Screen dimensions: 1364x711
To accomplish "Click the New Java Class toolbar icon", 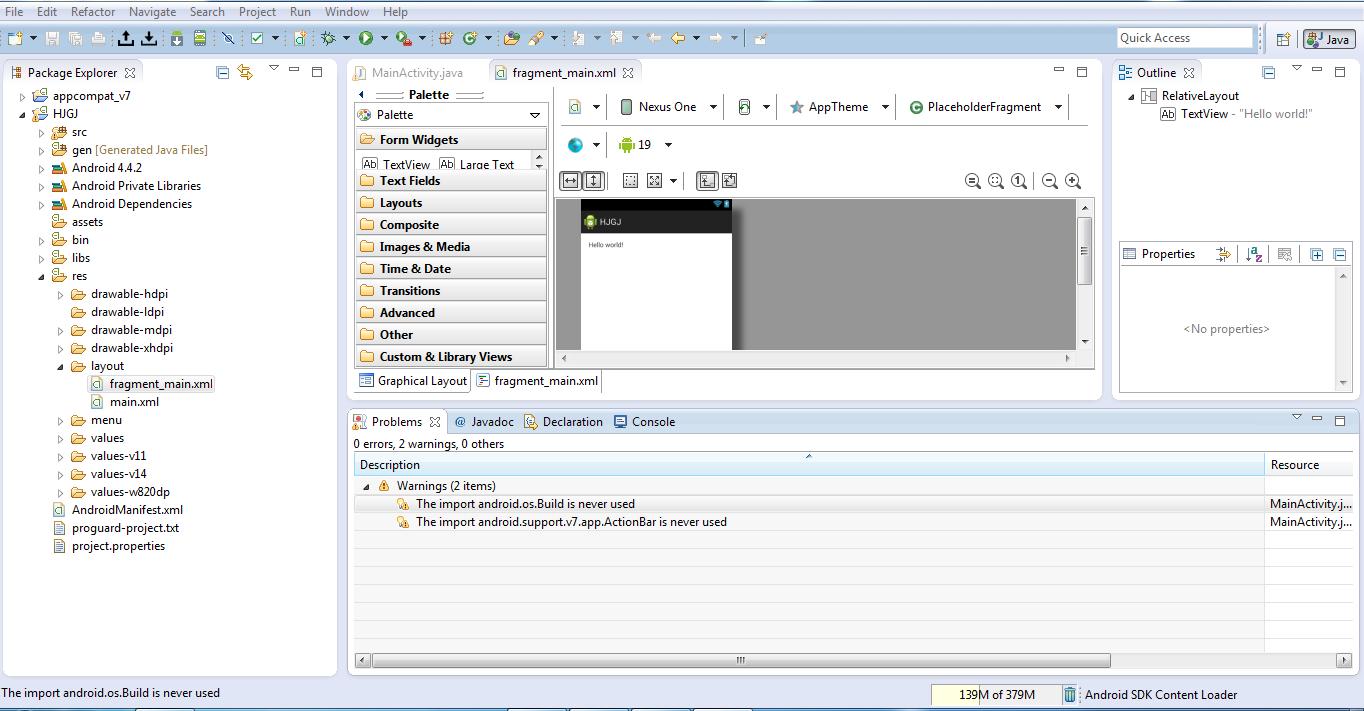I will pos(470,38).
